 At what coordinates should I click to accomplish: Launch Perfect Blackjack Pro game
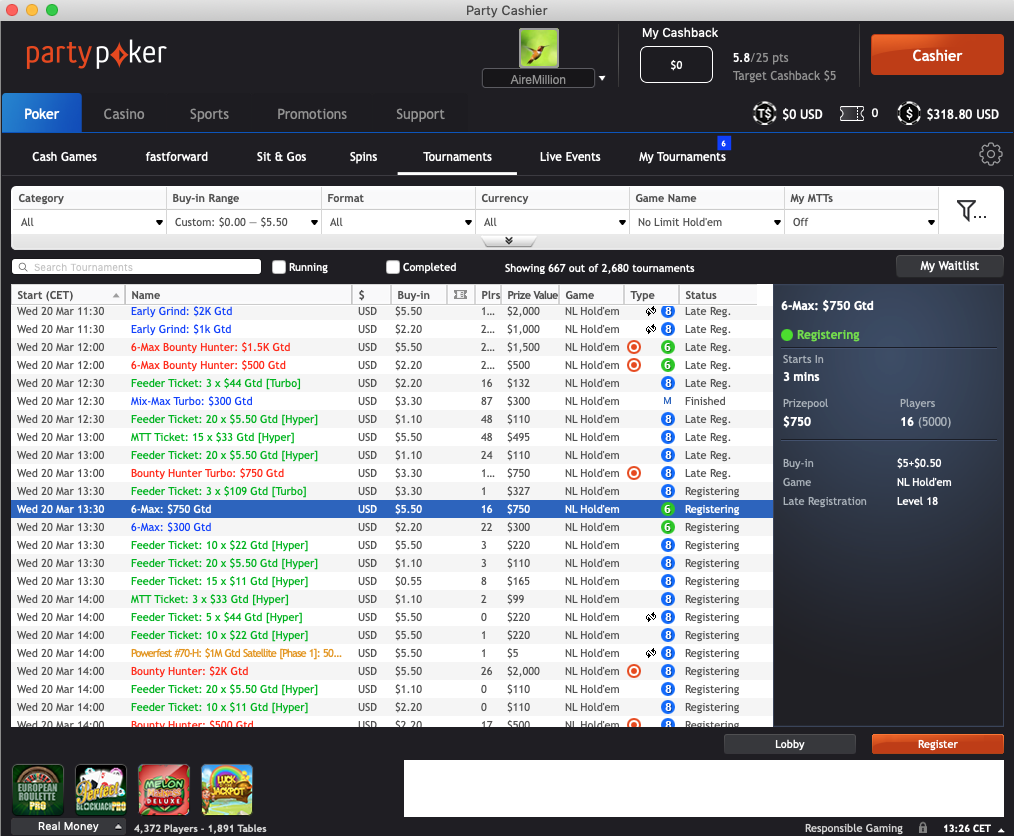[100, 789]
